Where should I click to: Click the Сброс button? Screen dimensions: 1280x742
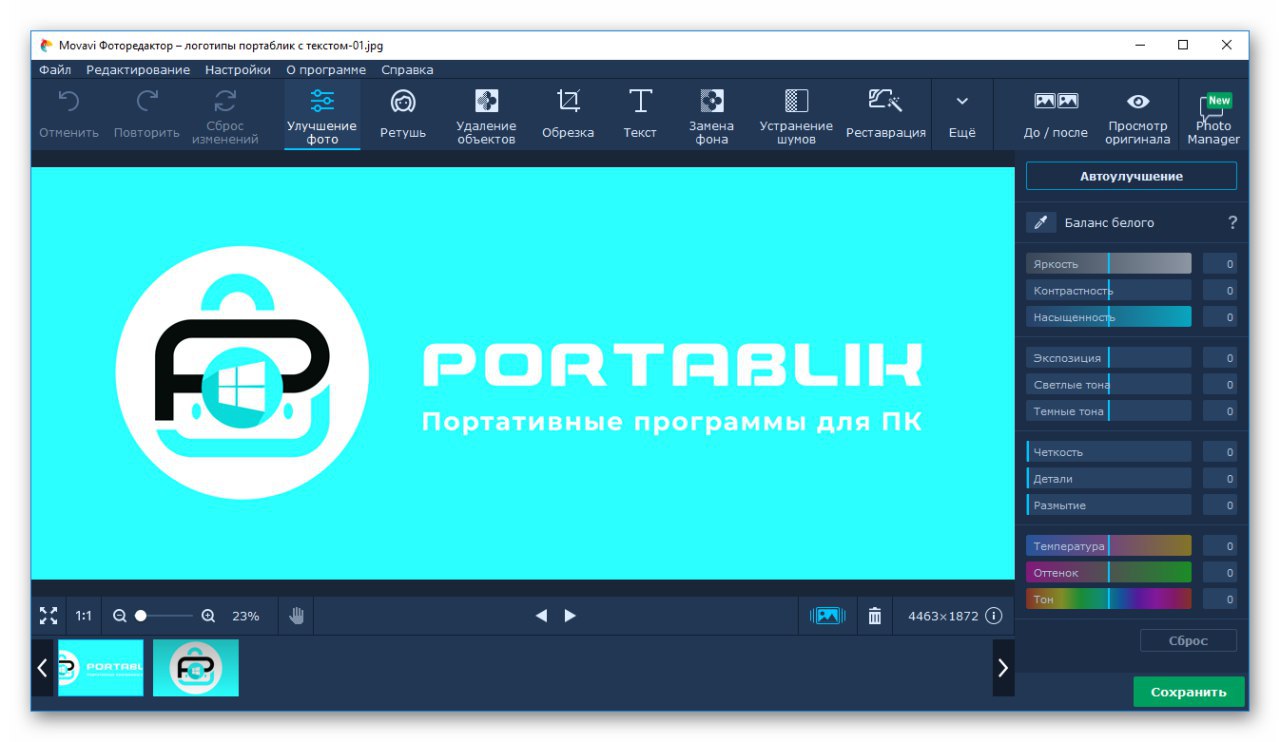(1188, 641)
